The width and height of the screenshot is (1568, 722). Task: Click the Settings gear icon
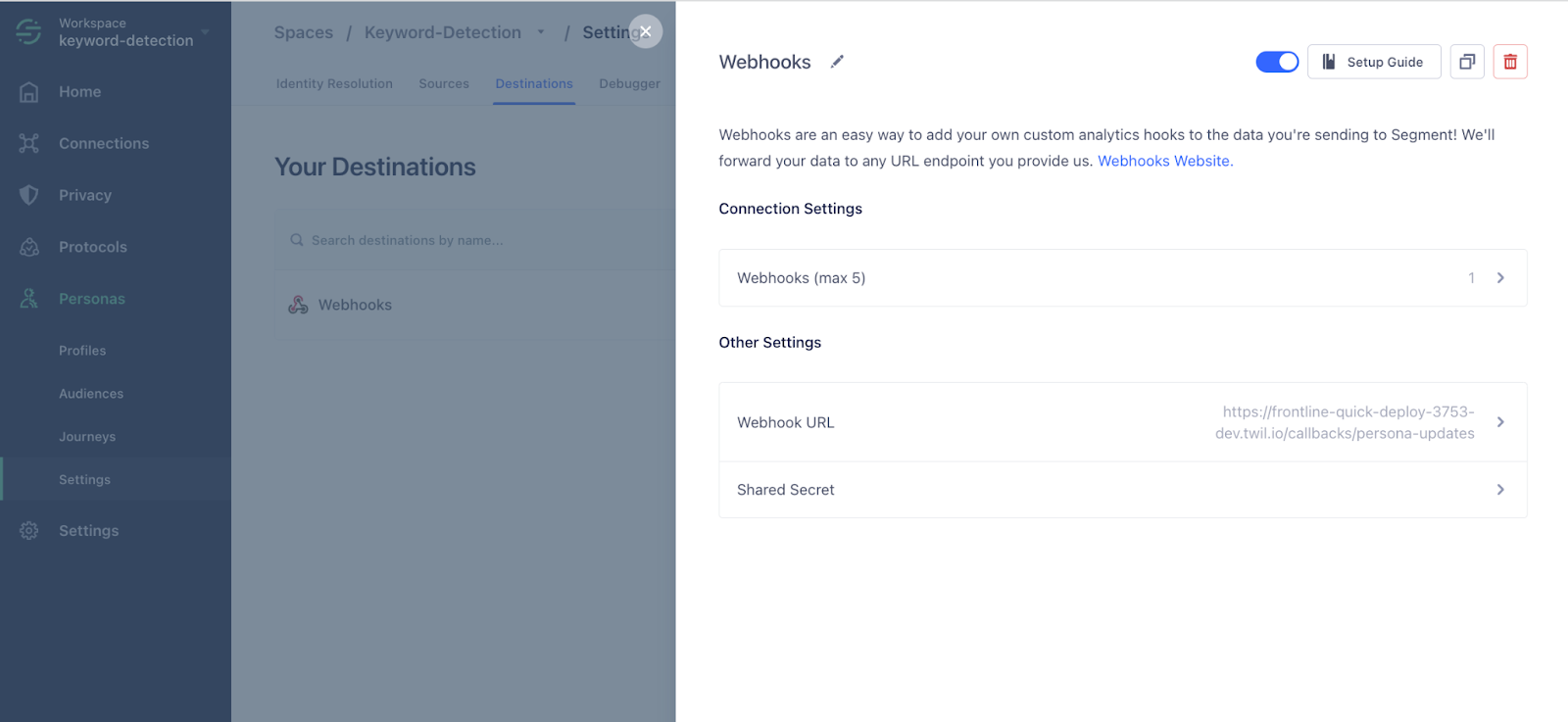tap(29, 530)
